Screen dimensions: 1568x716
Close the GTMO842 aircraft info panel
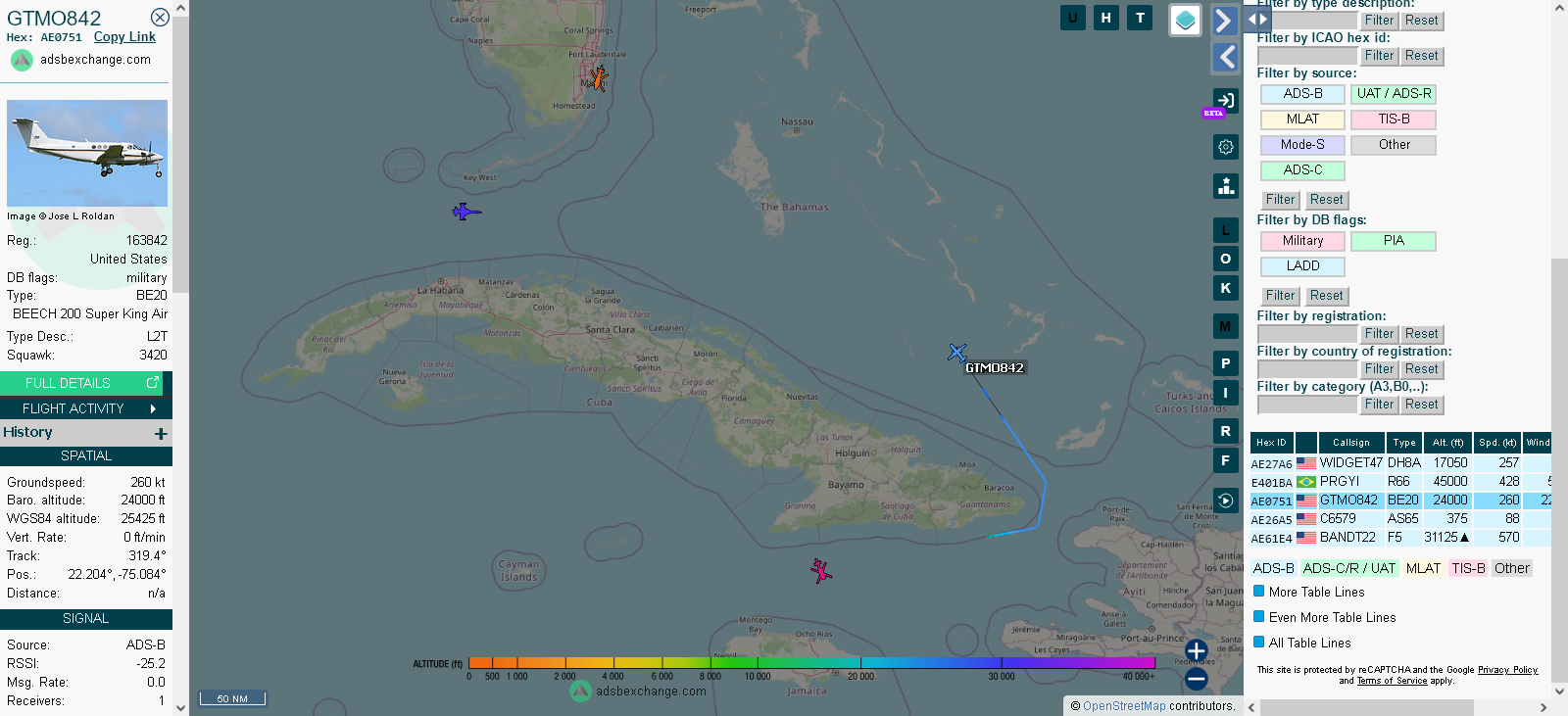coord(160,18)
